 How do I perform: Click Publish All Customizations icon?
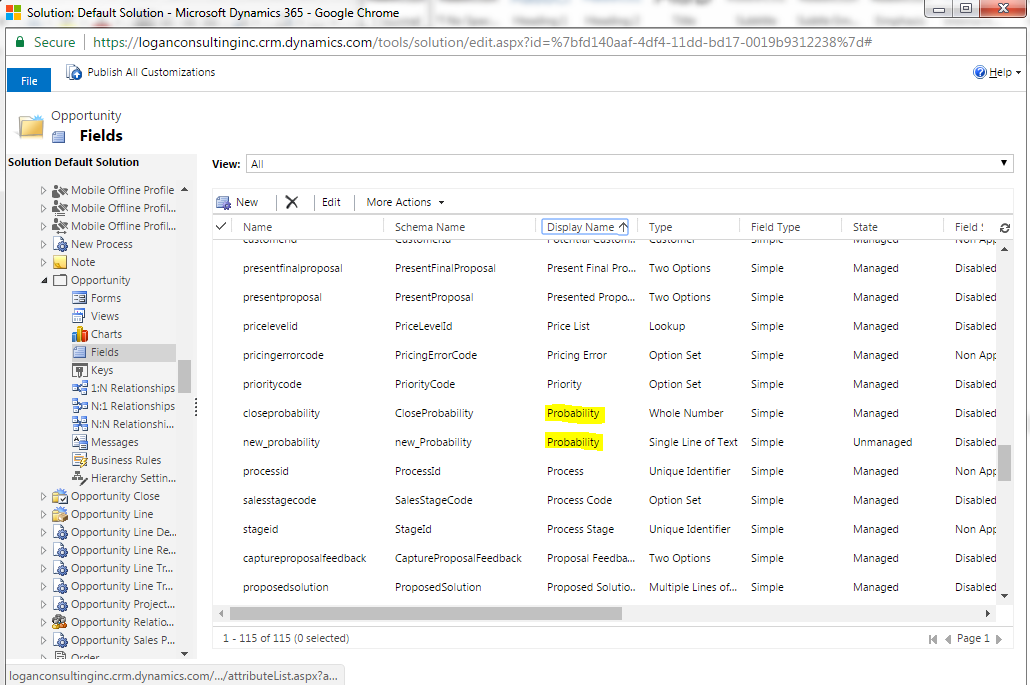coord(74,72)
